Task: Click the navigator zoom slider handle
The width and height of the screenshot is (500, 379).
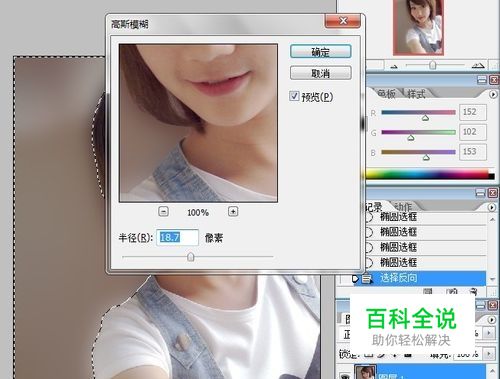Action: 432,65
